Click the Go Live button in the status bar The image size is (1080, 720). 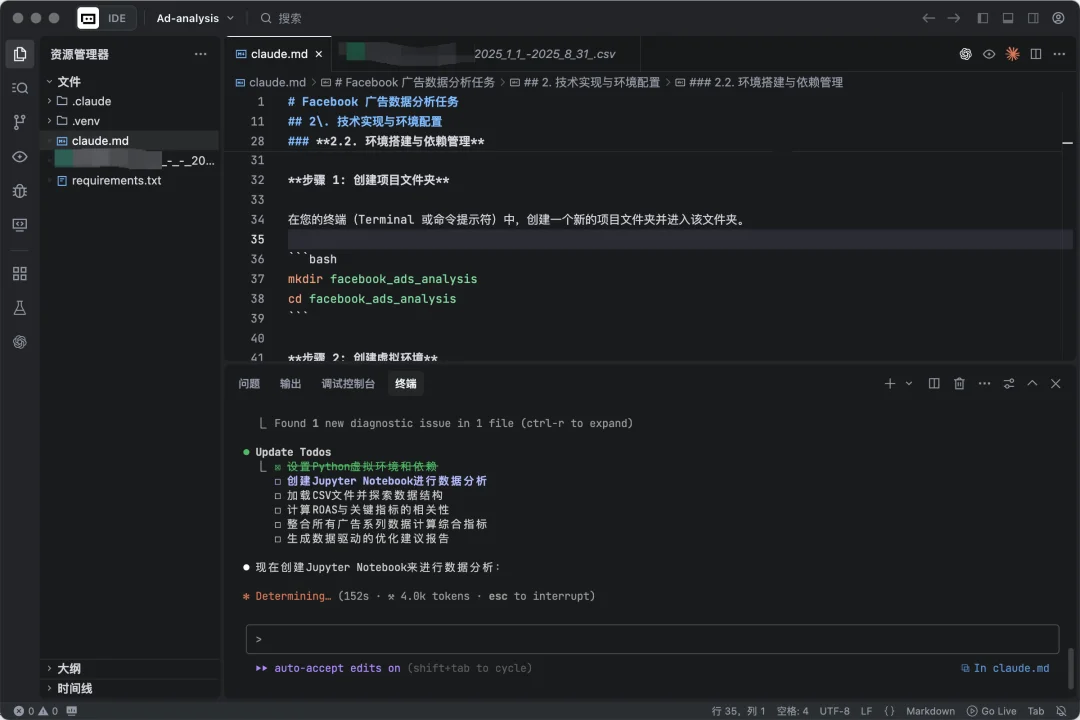coord(994,711)
